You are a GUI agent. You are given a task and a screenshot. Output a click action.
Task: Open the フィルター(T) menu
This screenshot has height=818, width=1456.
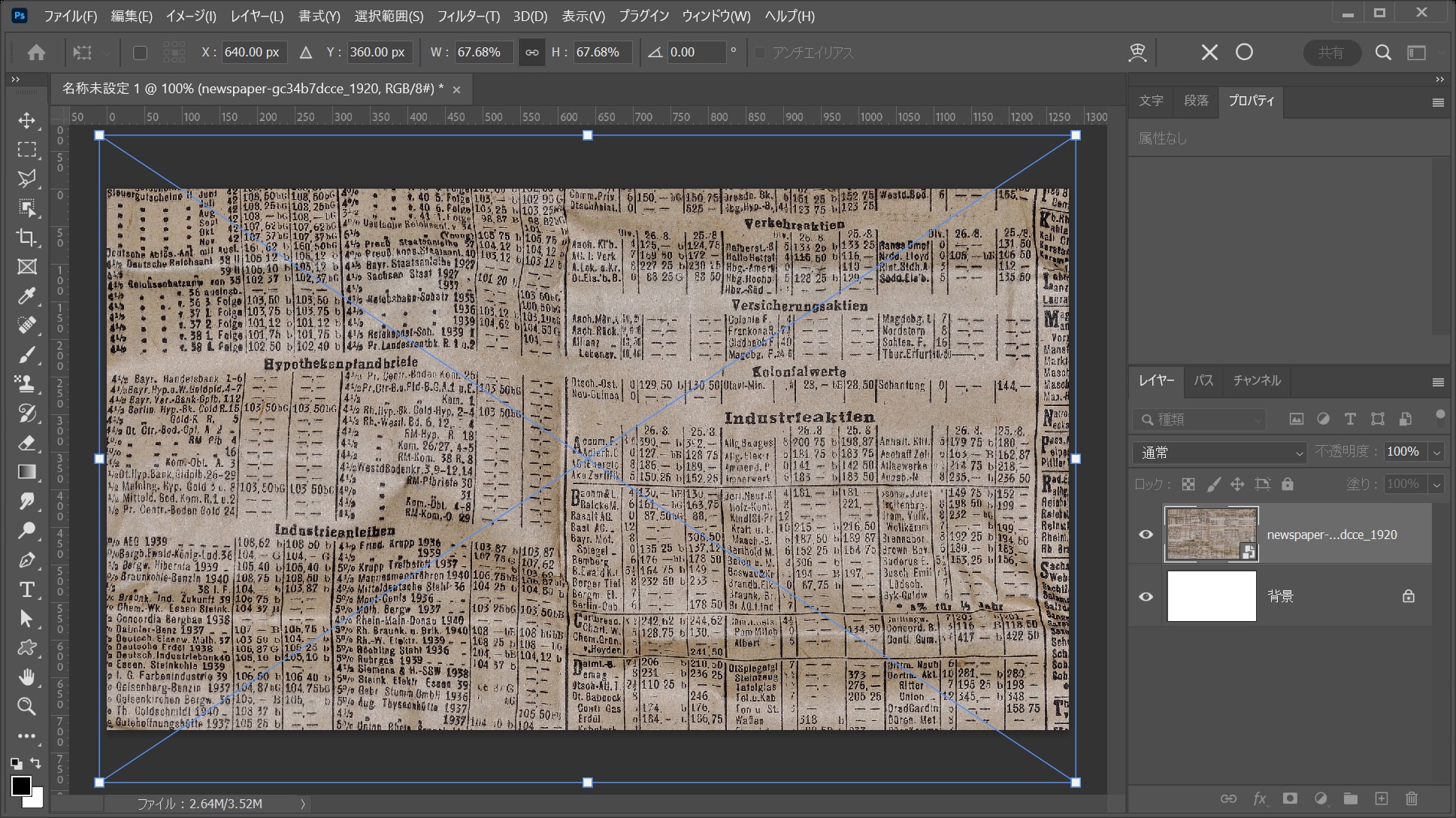click(x=468, y=16)
